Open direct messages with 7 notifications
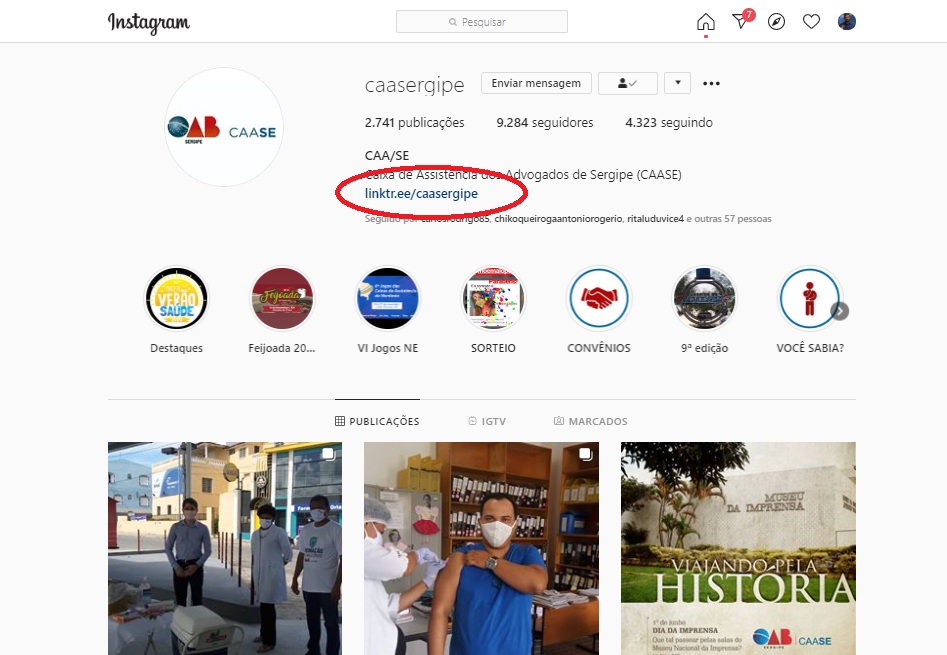947x655 pixels. tap(742, 21)
